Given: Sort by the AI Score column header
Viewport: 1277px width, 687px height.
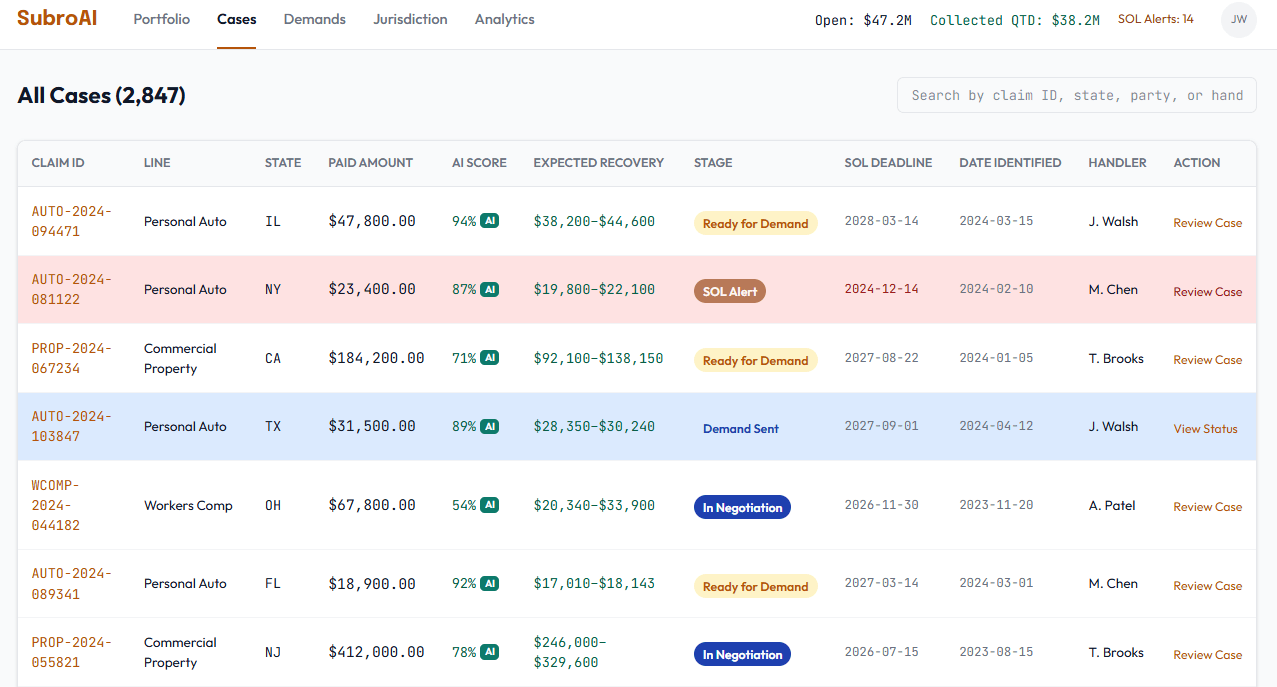Looking at the screenshot, I should (479, 162).
